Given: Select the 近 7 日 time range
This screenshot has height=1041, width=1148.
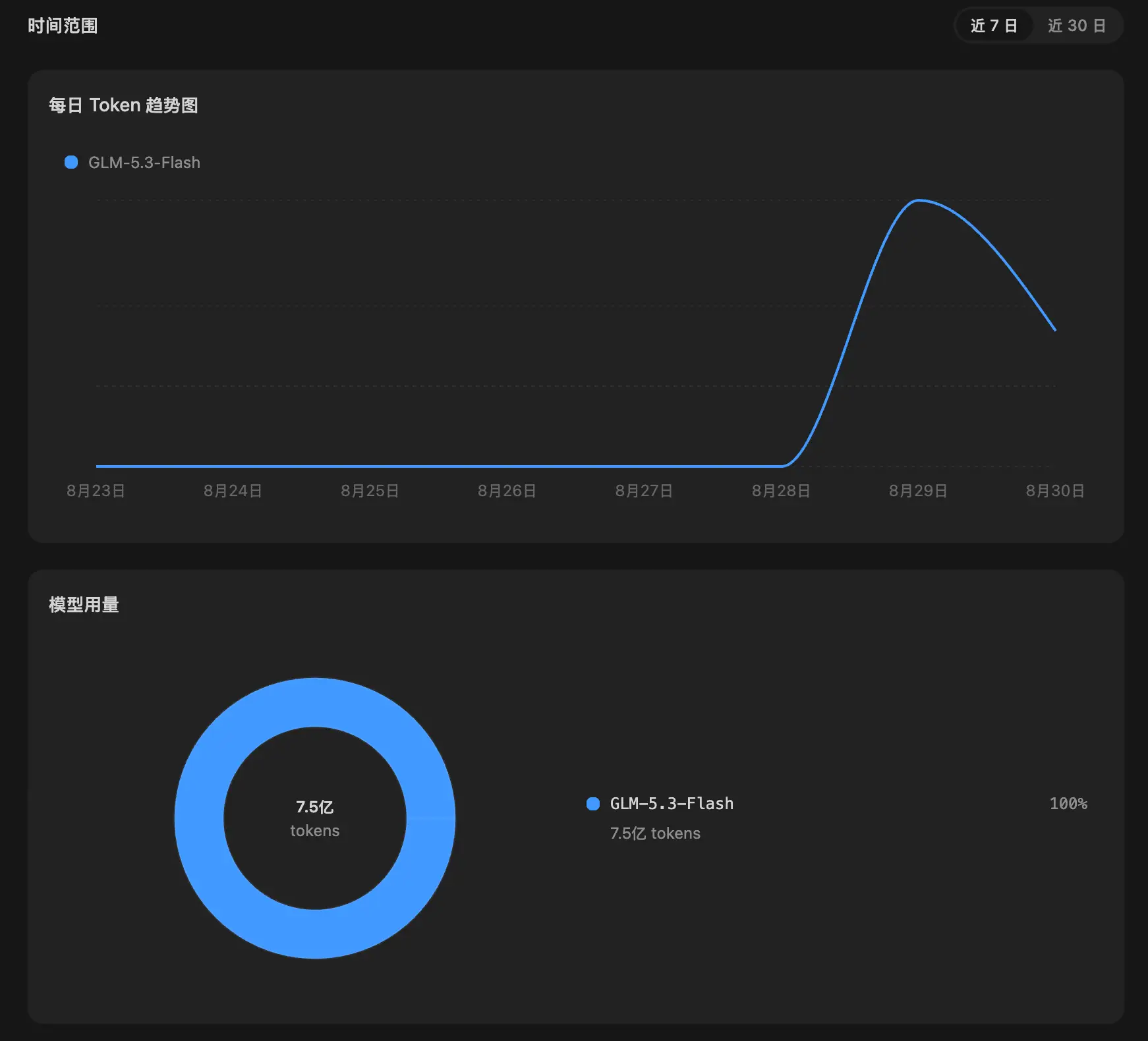Looking at the screenshot, I should (994, 26).
